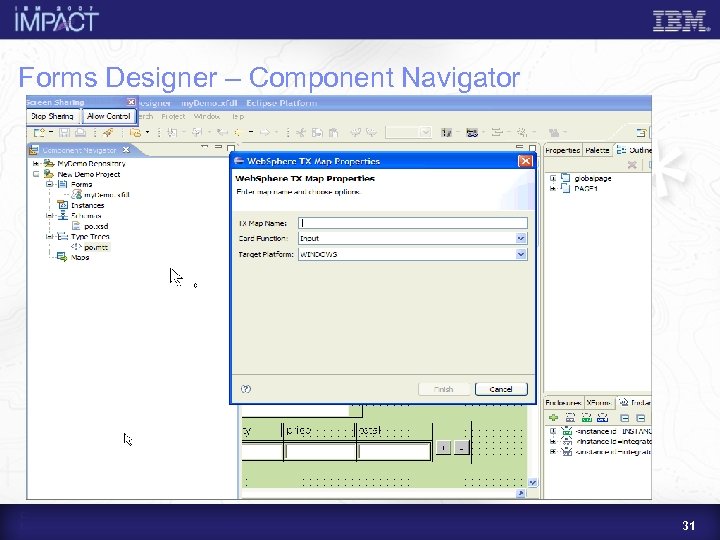Viewport: 720px width, 540px height.
Task: Click the green plus add instance icon
Action: 554,417
